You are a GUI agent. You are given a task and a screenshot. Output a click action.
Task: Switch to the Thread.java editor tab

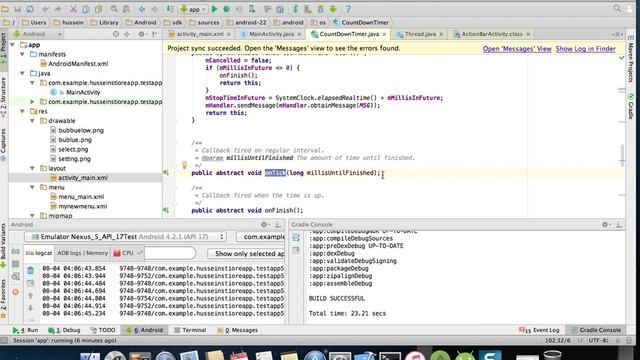420,34
